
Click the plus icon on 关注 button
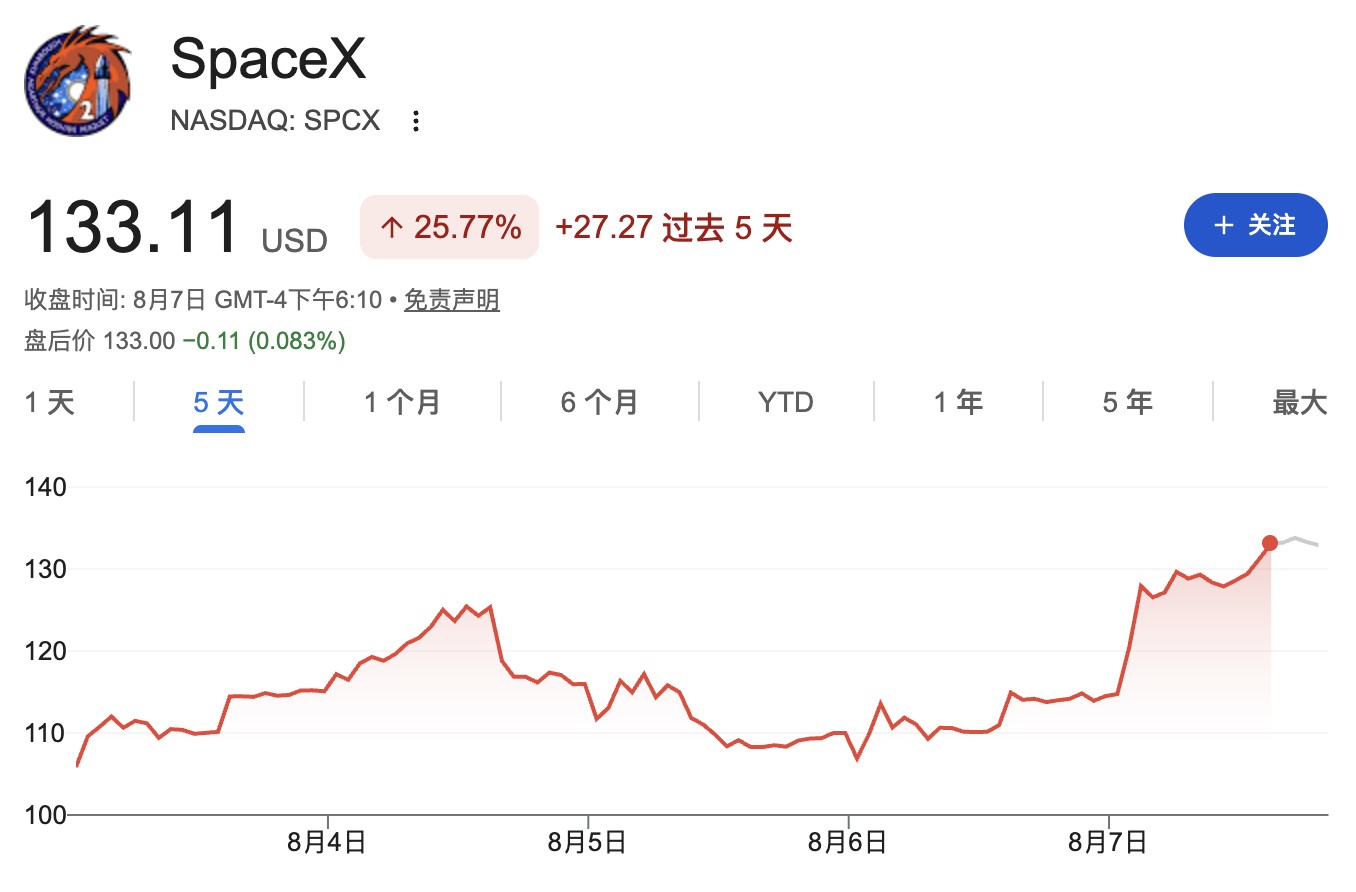coord(1223,225)
